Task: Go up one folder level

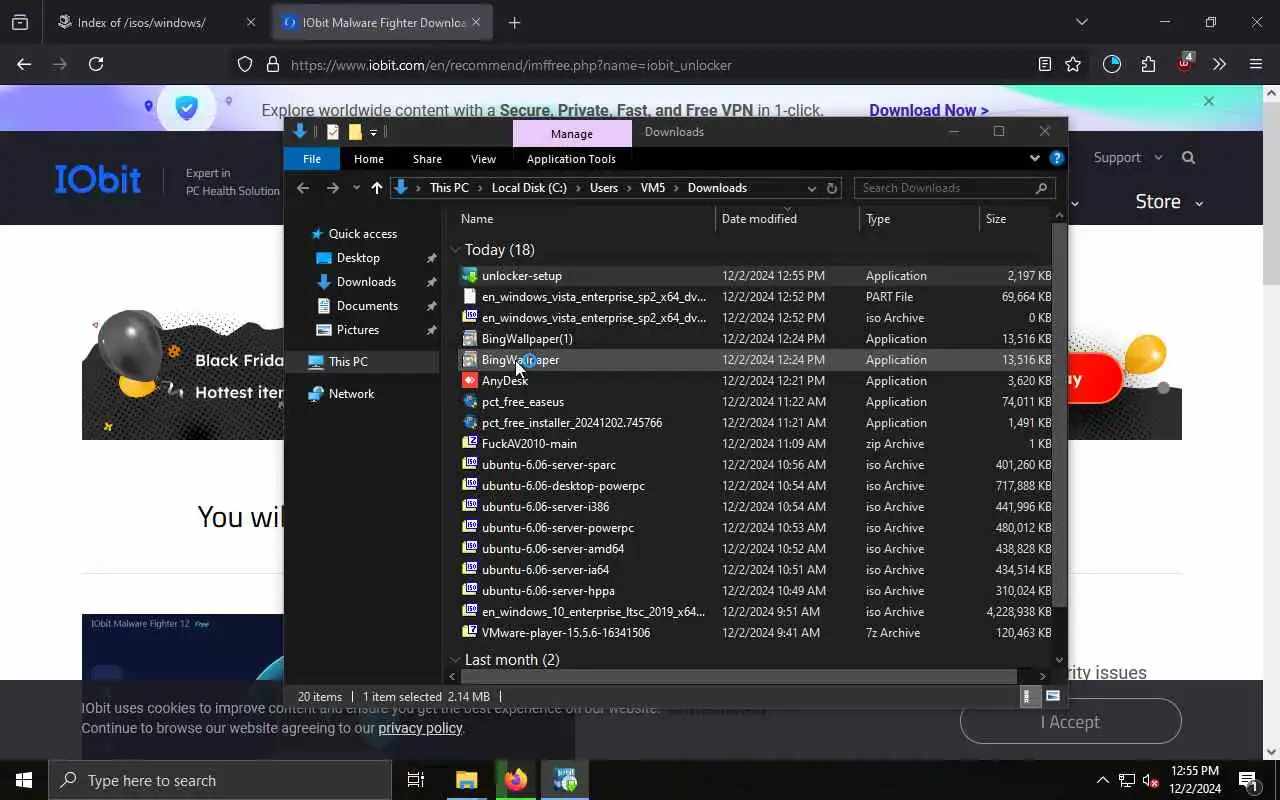Action: (376, 188)
